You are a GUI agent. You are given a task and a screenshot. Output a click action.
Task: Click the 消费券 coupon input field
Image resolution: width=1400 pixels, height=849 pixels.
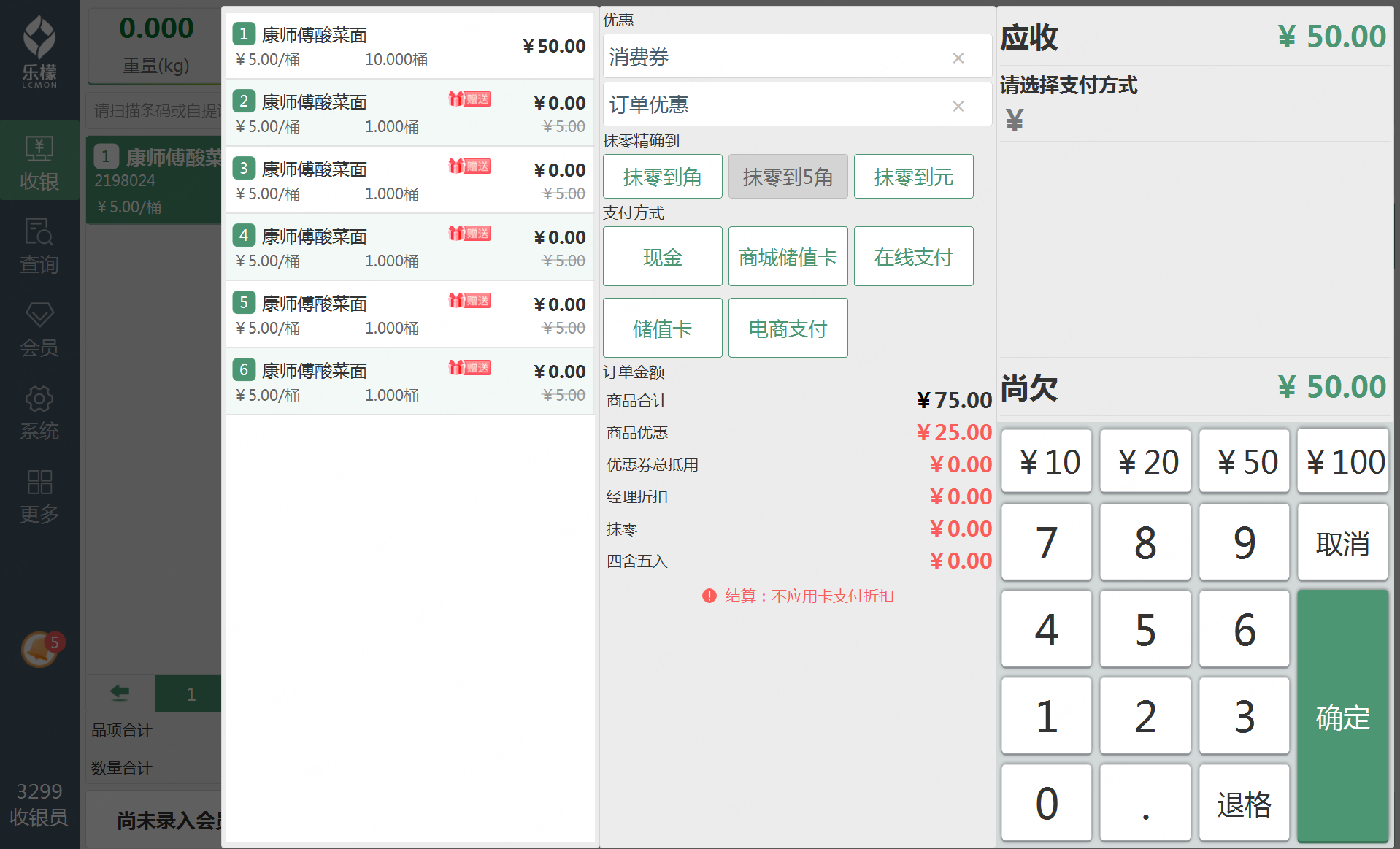[797, 56]
